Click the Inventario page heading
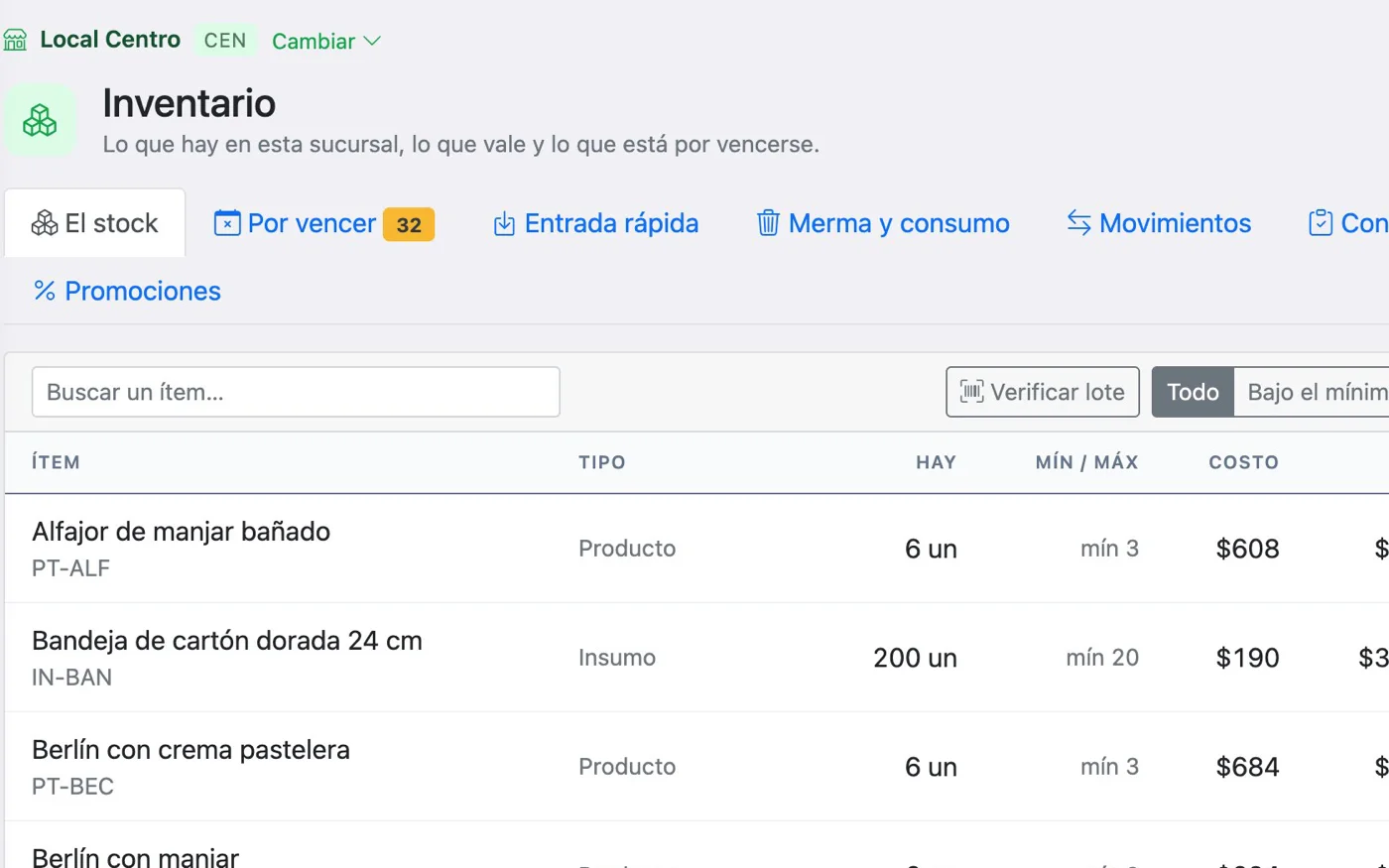The image size is (1389, 868). [189, 103]
